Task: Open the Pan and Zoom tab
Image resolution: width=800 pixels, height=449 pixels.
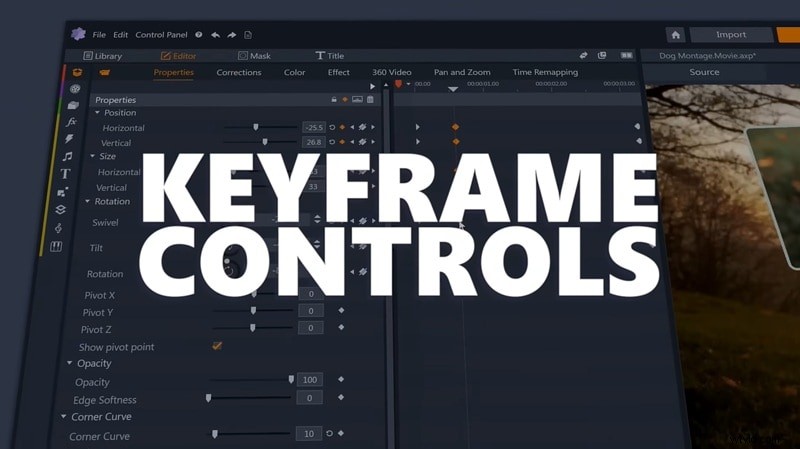Action: tap(462, 73)
